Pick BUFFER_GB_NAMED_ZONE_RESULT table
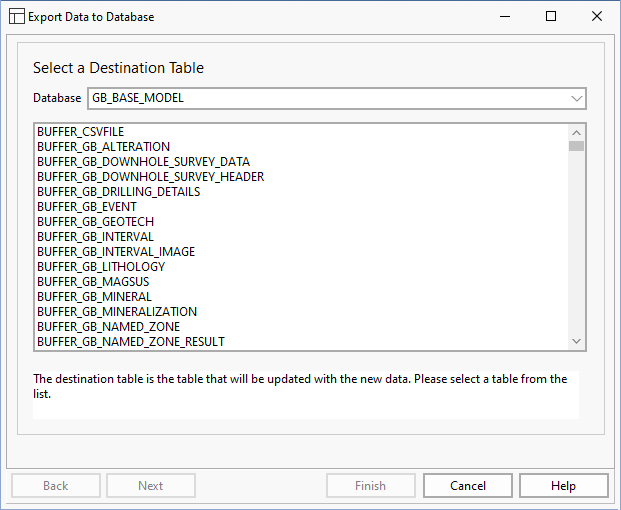Screen dimensions: 621x510 (x=130, y=342)
